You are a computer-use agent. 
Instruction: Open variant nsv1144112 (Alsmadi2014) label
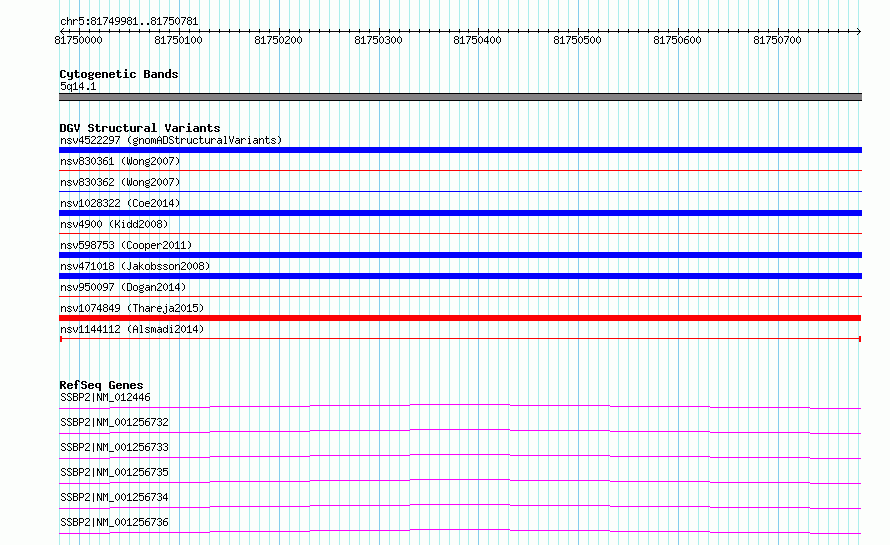132,329
